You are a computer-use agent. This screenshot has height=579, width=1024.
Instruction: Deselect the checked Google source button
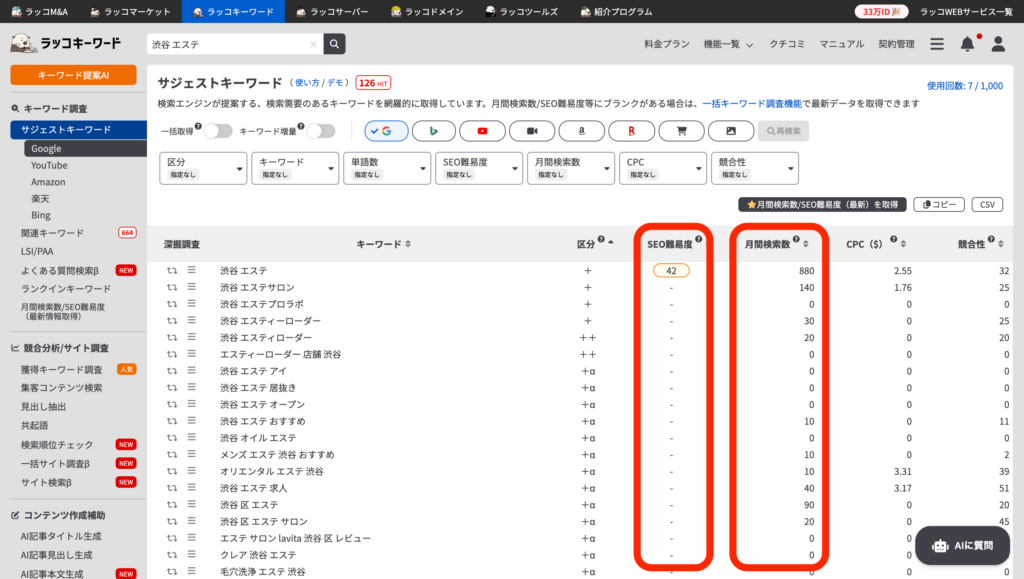click(386, 131)
